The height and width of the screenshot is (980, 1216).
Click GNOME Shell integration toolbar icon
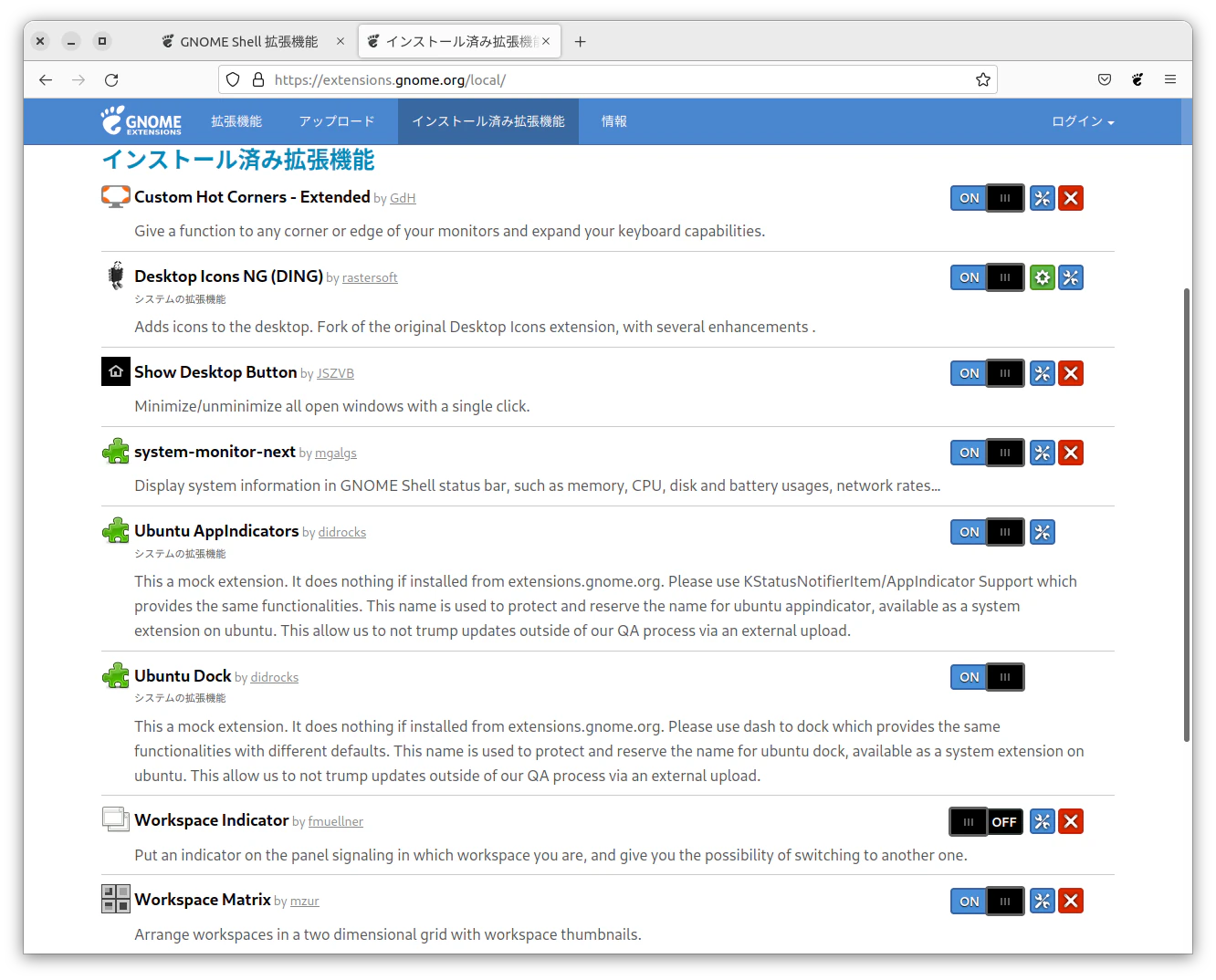pos(1137,79)
